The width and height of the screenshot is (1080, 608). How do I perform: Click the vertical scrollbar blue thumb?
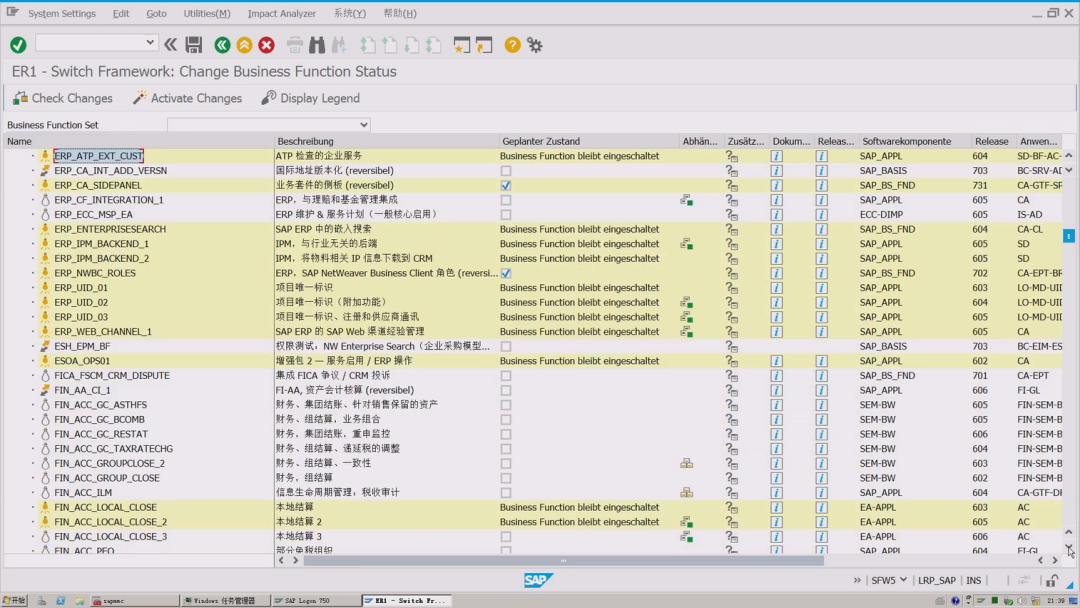[1068, 236]
